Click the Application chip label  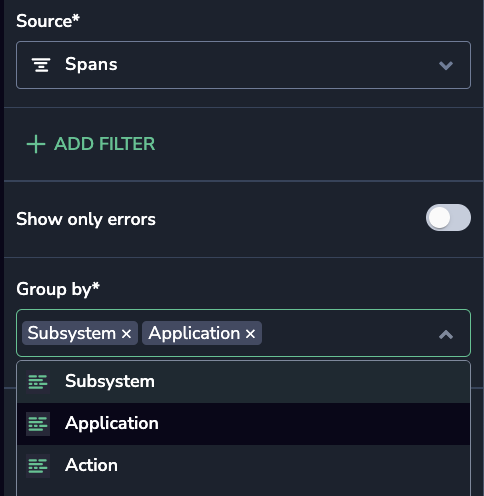coord(194,333)
